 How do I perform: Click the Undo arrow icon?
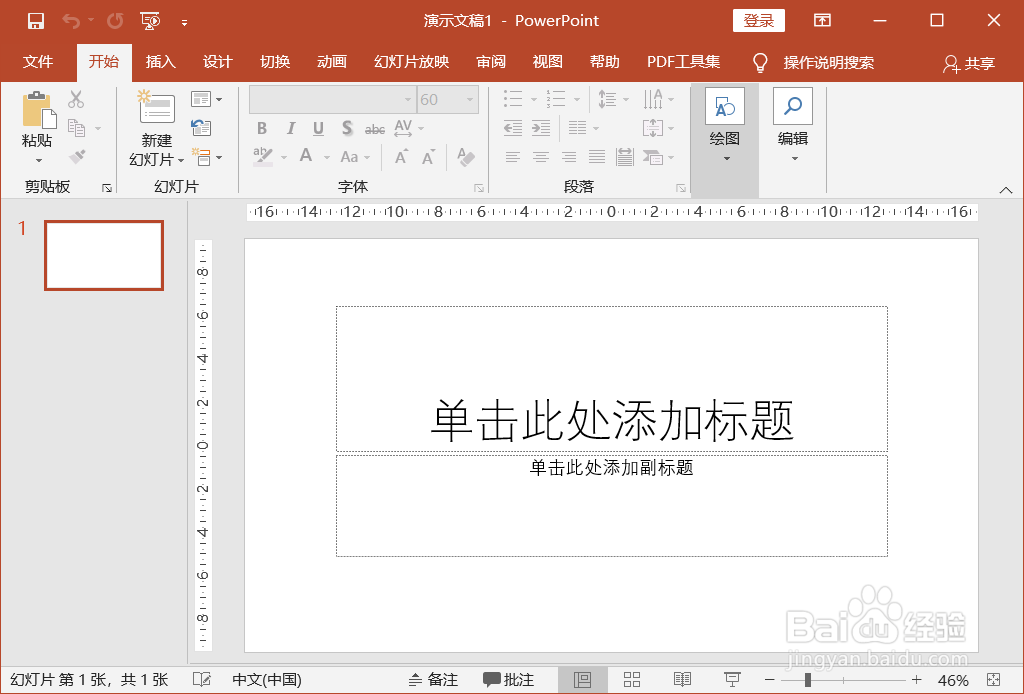click(71, 21)
